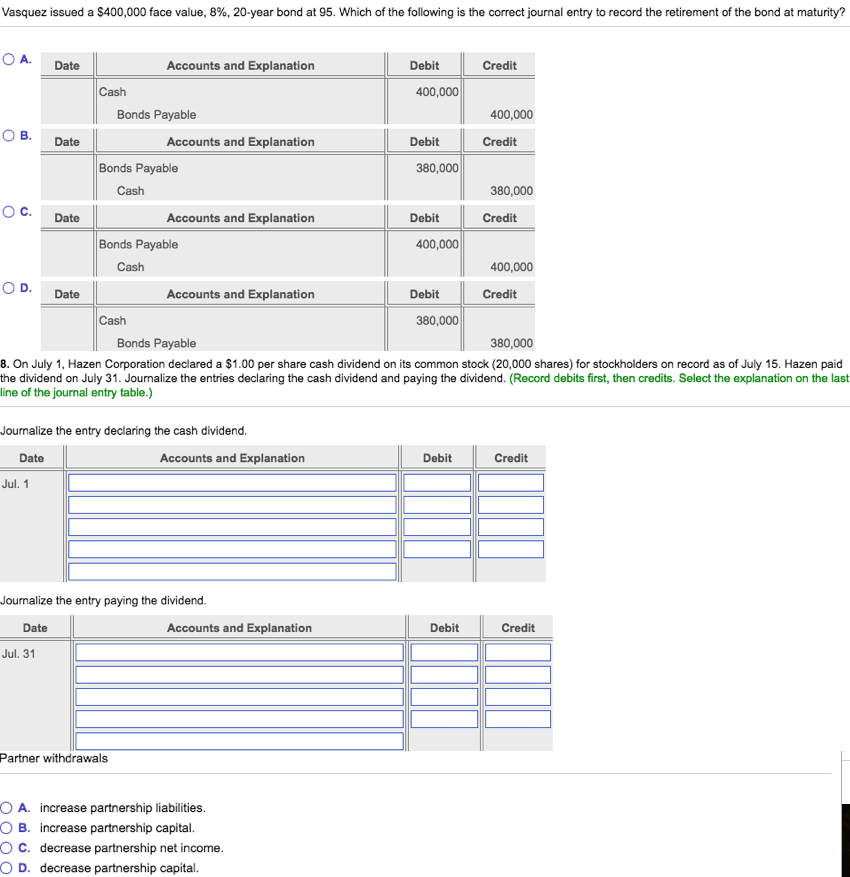Click third Debit field in Jul. 1 table
850x877 pixels.
(x=437, y=527)
